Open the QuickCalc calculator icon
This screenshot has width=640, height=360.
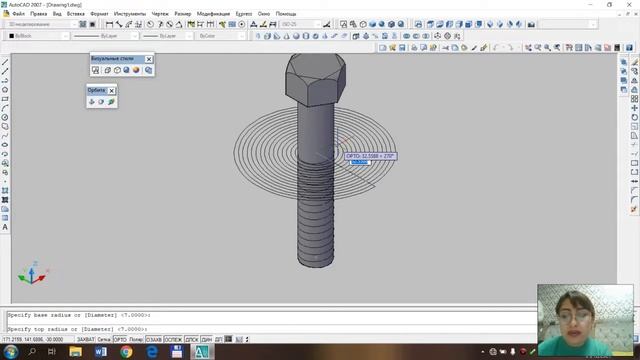617,48
